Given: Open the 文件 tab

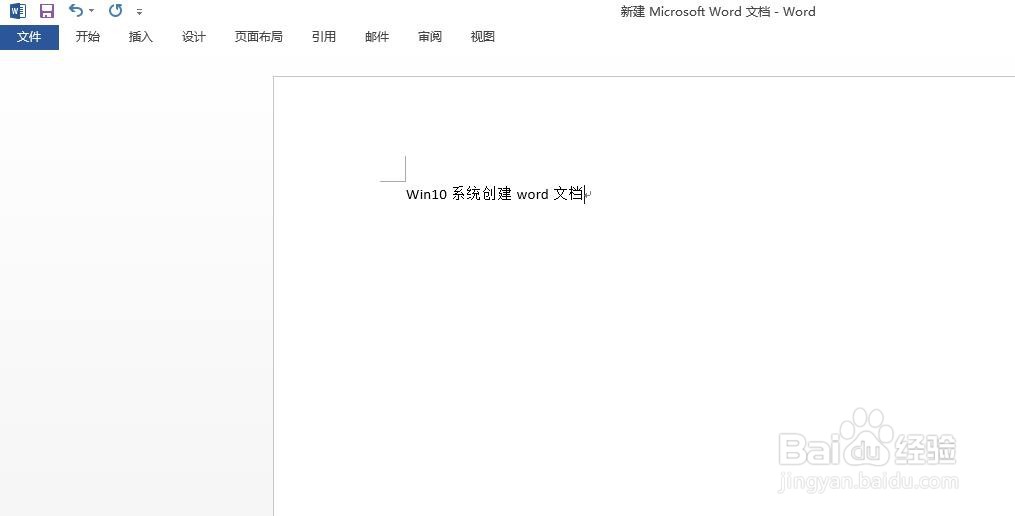Looking at the screenshot, I should 29,37.
